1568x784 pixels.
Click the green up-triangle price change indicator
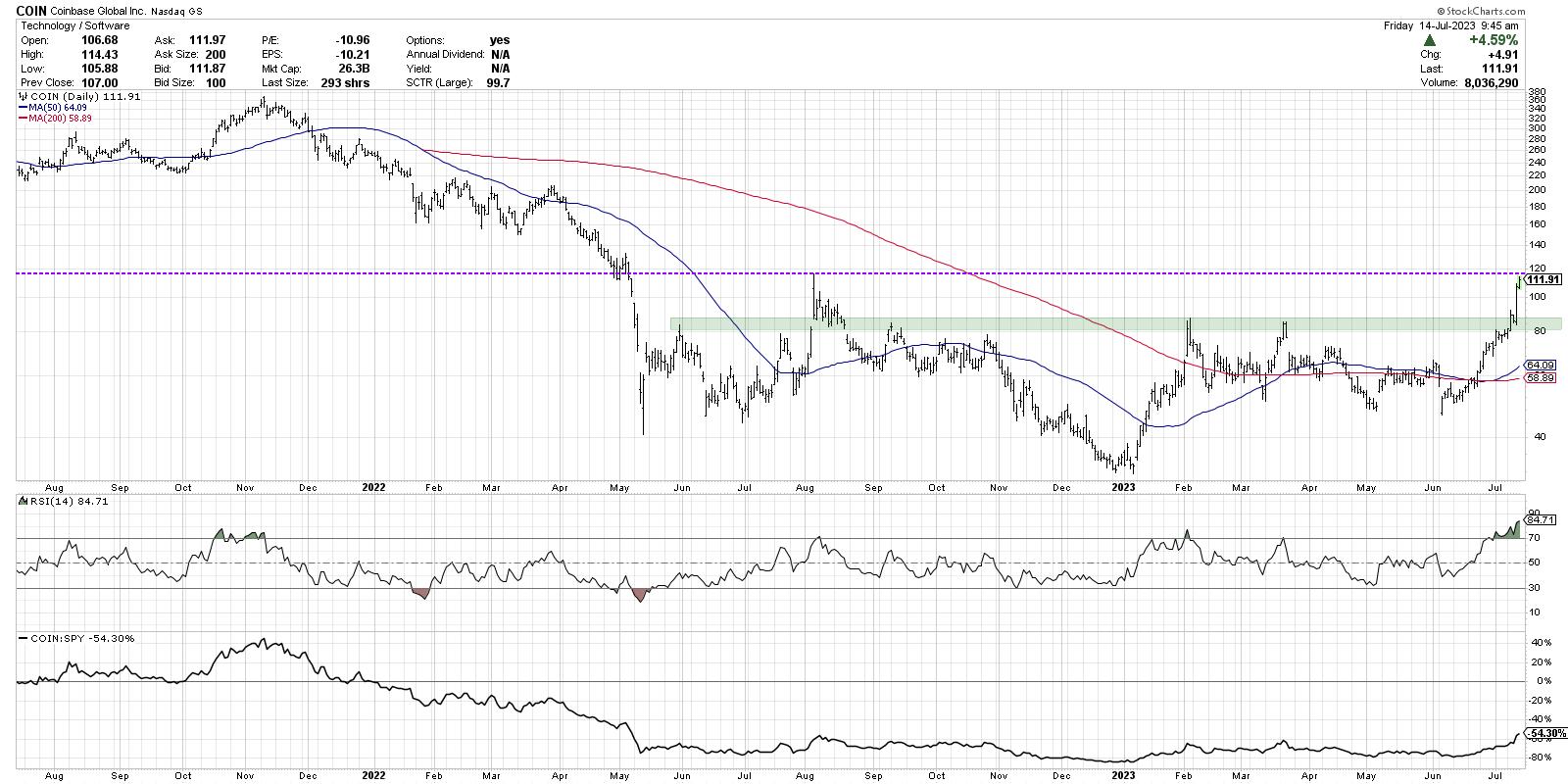pos(1430,40)
